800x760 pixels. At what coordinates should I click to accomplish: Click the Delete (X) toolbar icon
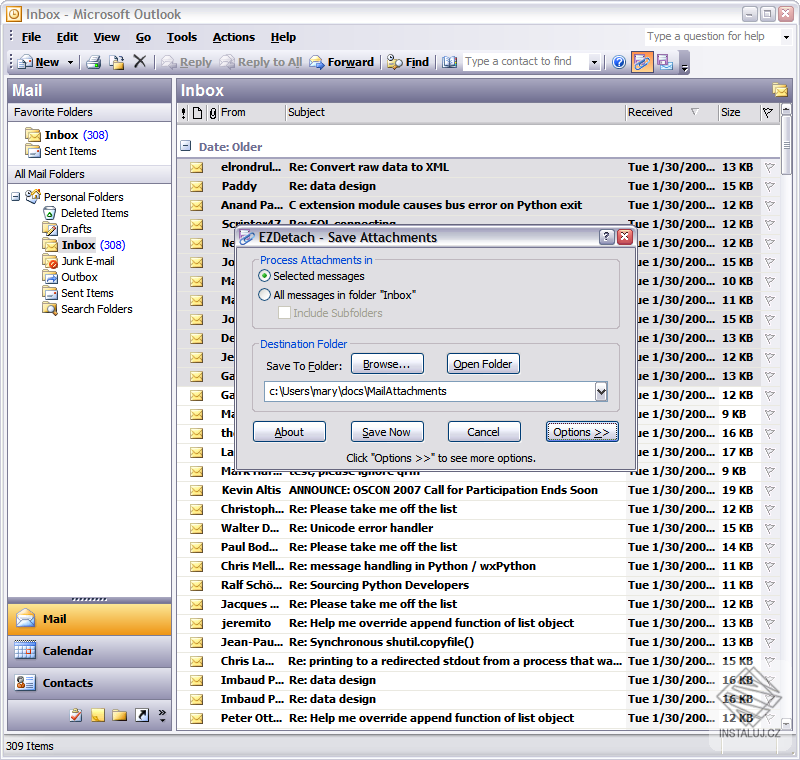pos(140,62)
